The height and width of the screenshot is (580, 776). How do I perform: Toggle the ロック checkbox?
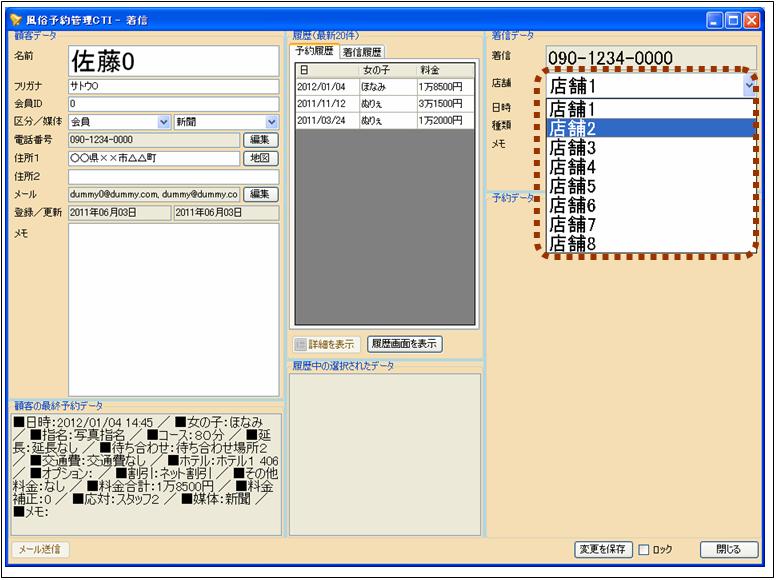[645, 550]
